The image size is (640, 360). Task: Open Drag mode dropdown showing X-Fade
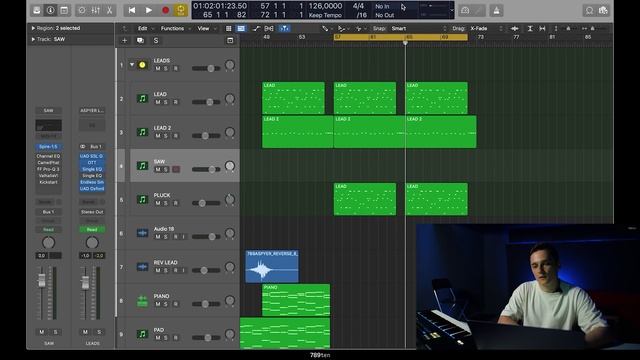[486, 29]
